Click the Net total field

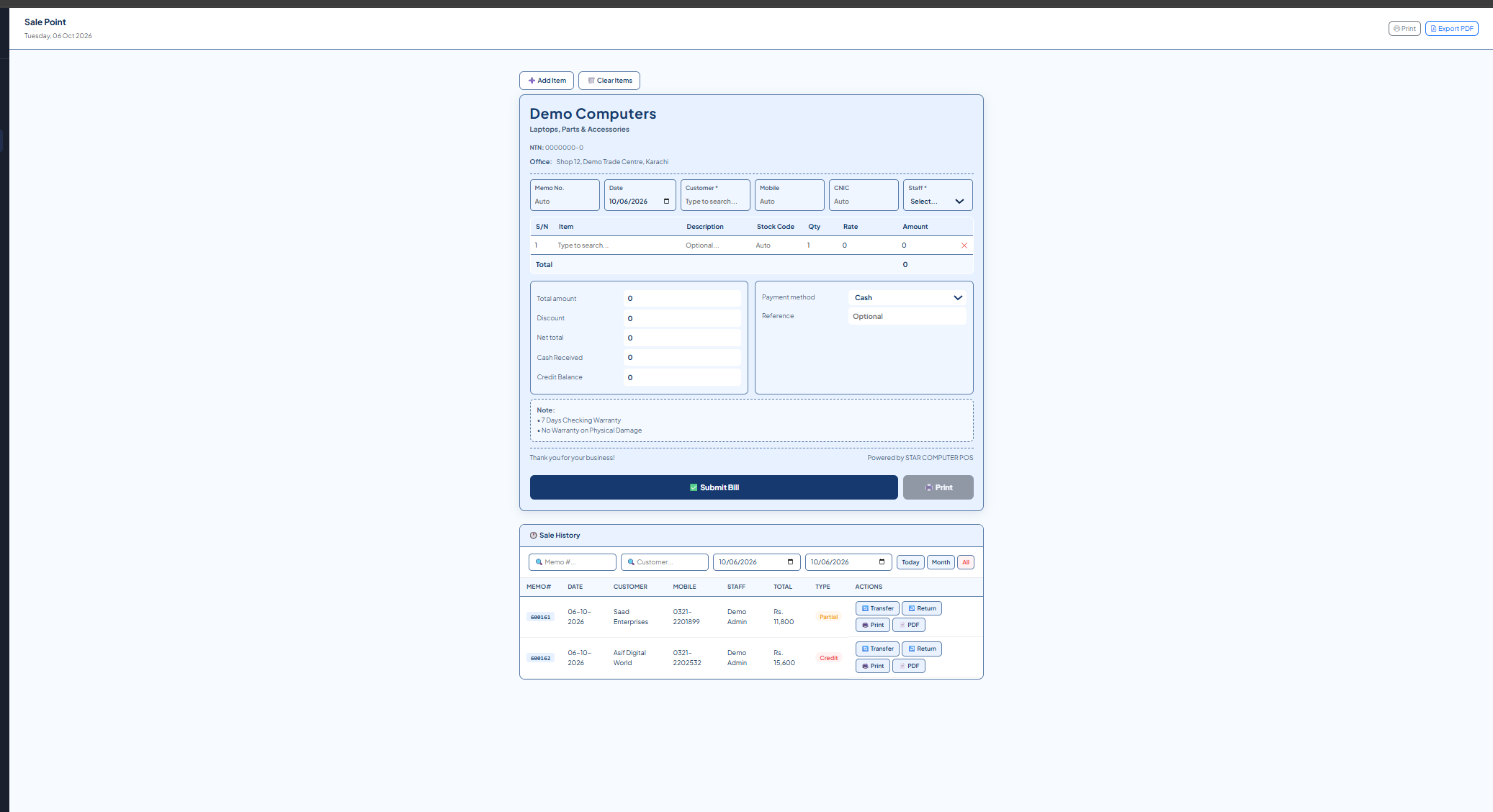[682, 338]
